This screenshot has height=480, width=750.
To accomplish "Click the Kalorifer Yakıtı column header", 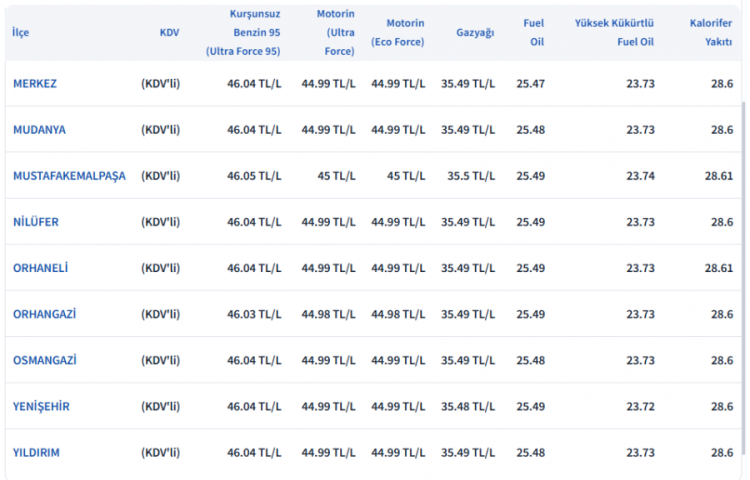I will (x=710, y=32).
